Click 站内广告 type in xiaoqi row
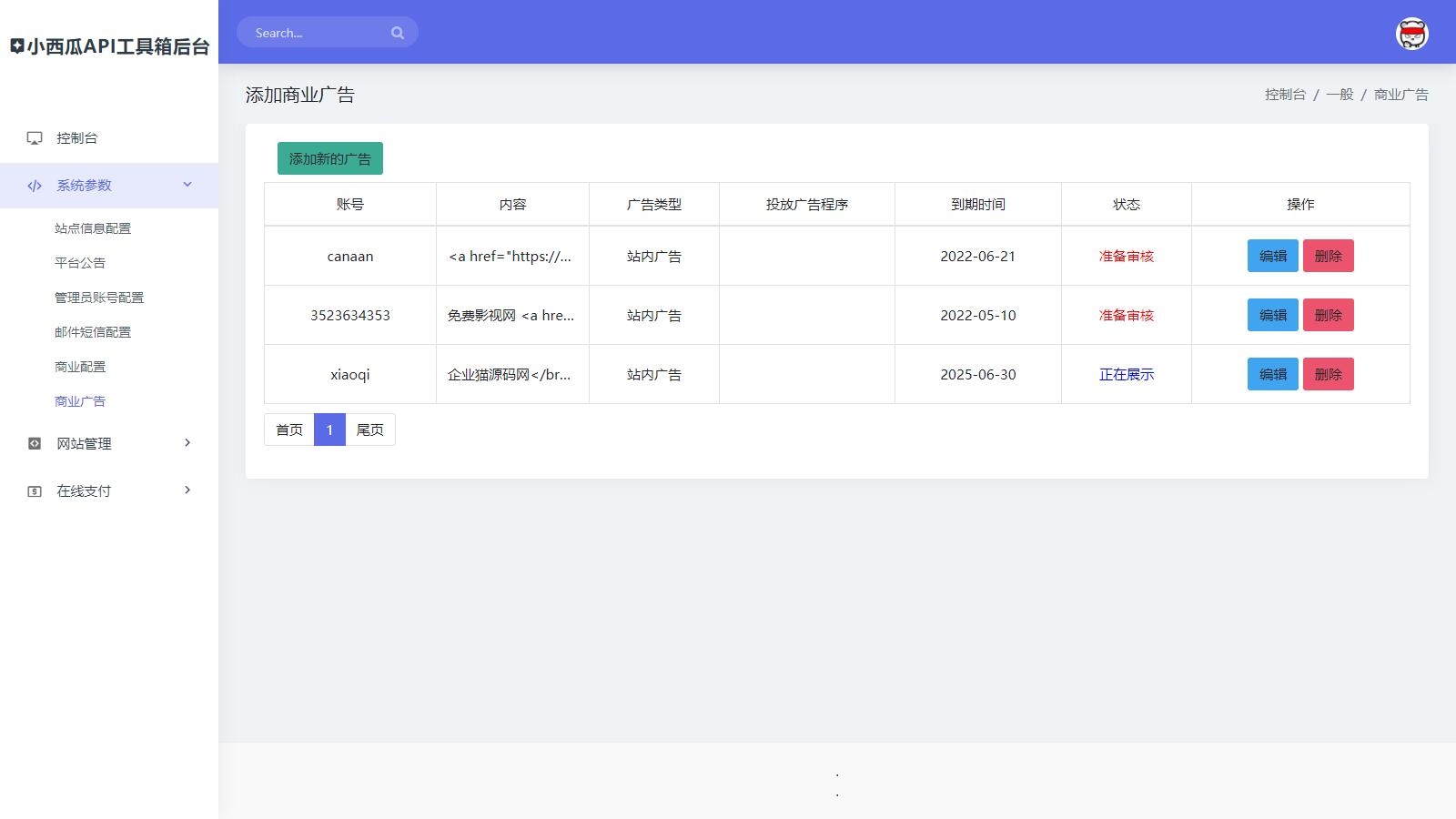Viewport: 1456px width, 819px height. coord(654,375)
